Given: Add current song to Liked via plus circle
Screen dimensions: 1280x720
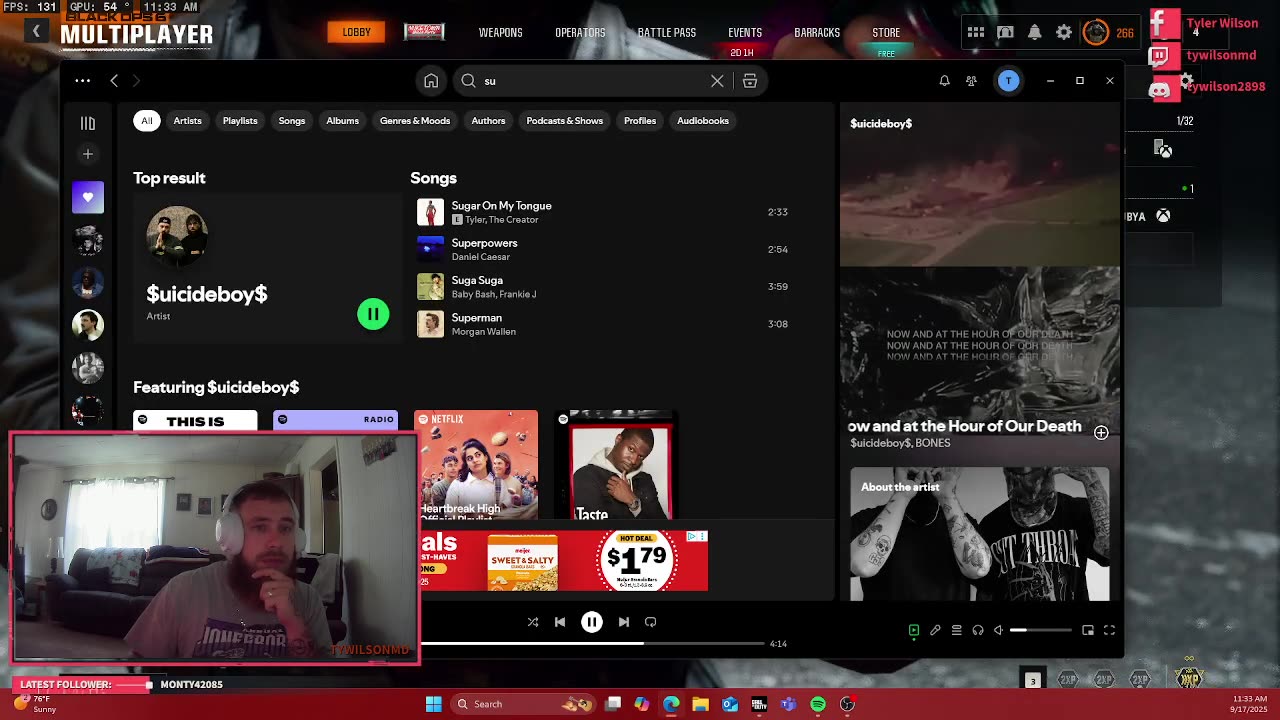Looking at the screenshot, I should (x=1101, y=433).
